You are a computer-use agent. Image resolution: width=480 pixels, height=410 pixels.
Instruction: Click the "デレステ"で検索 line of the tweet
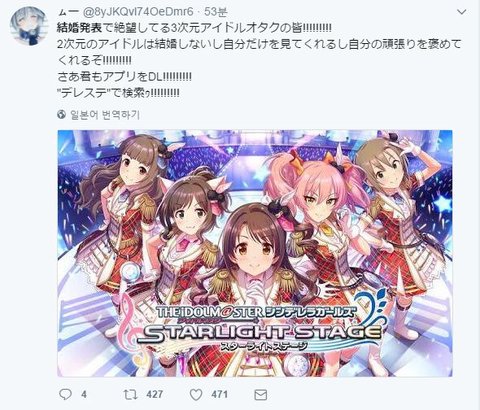(118, 92)
